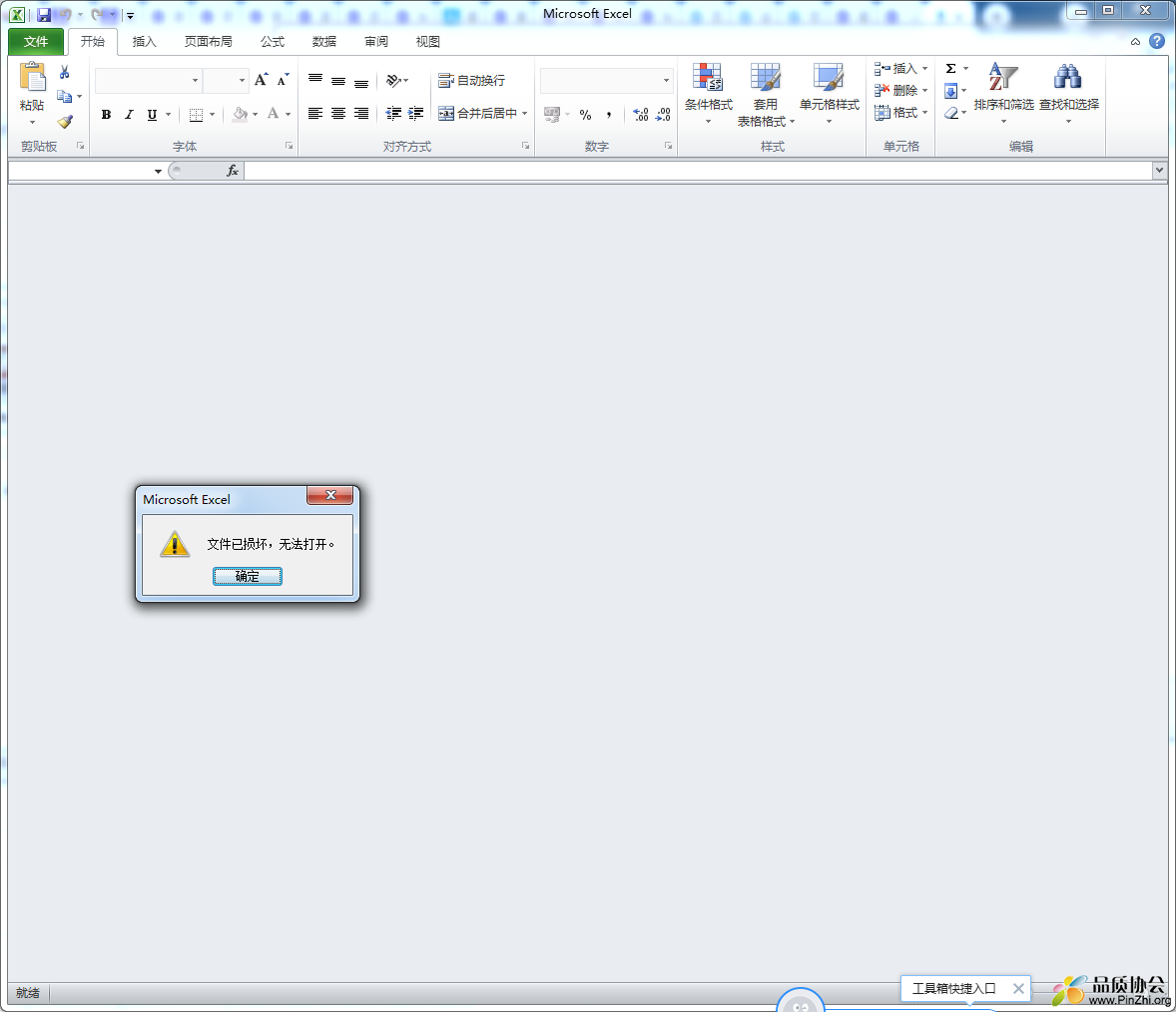The height and width of the screenshot is (1012, 1176).
Task: Decrease font size with small A icon
Action: (x=283, y=80)
